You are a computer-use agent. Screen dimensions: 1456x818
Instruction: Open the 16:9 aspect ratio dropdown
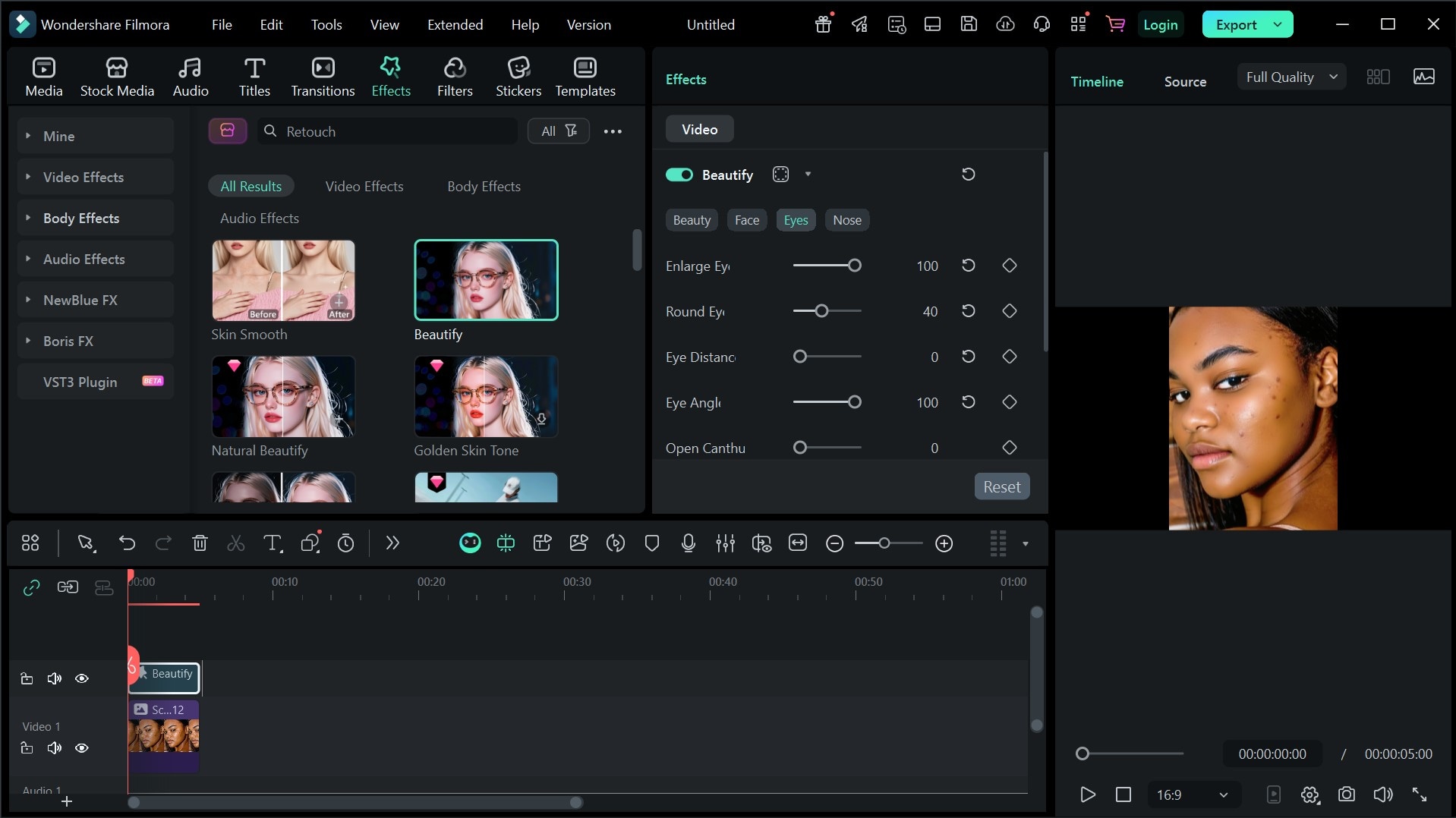point(1192,794)
